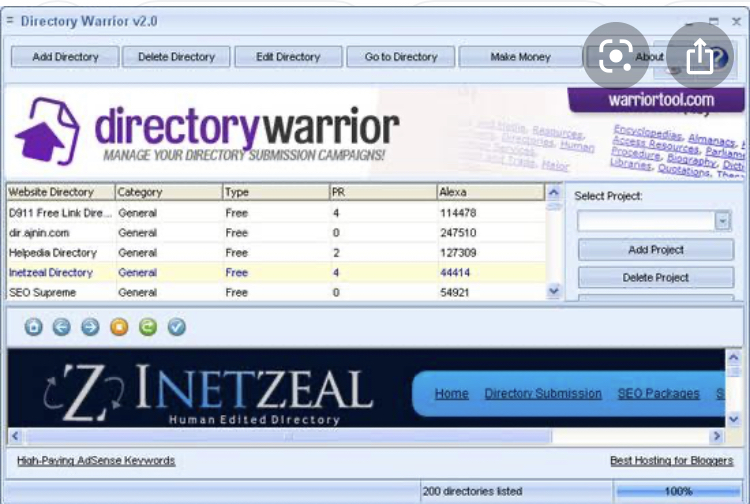This screenshot has width=750, height=504.
Task: Click the Make Money button
Action: [x=520, y=57]
